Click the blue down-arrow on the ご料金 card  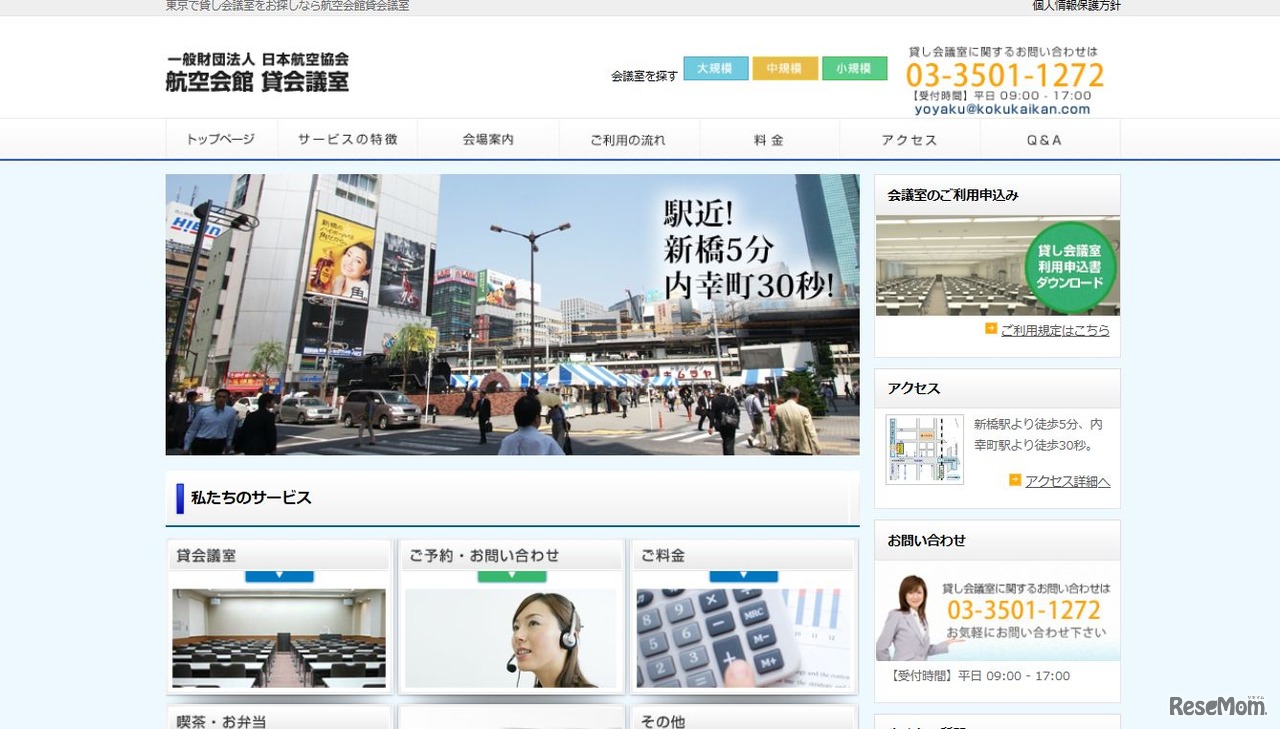click(743, 575)
